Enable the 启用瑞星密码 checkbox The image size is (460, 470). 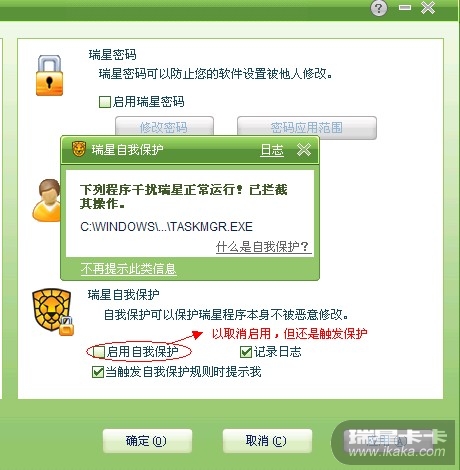point(105,102)
